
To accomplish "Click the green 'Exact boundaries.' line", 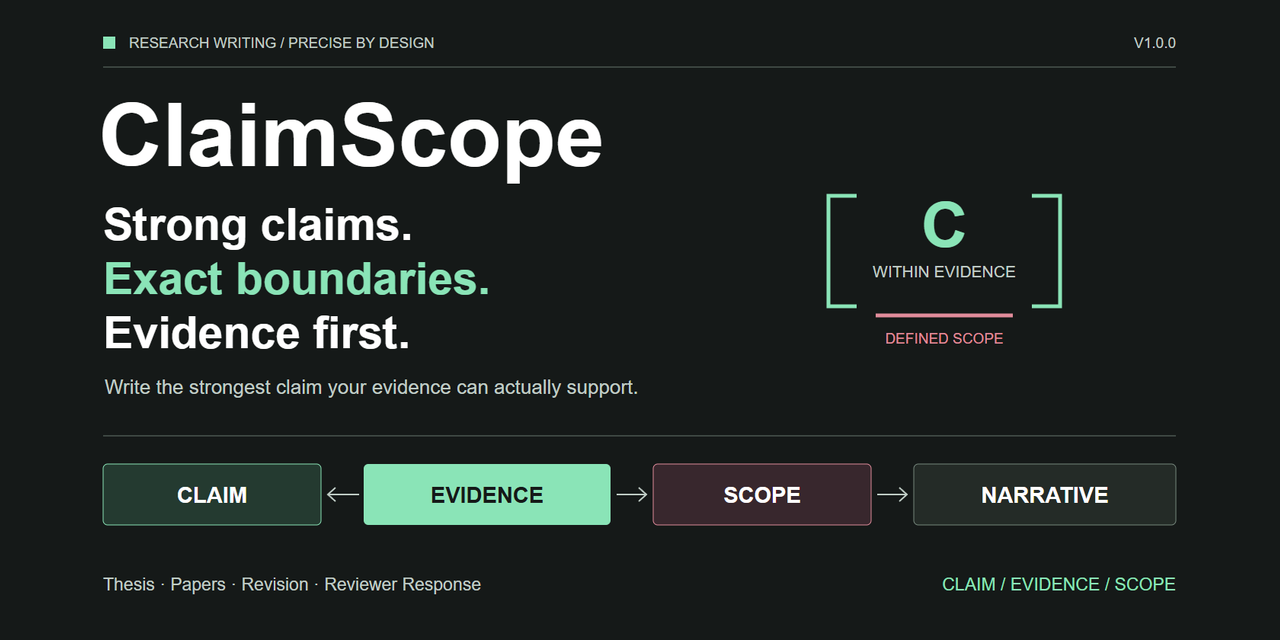I will 297,279.
